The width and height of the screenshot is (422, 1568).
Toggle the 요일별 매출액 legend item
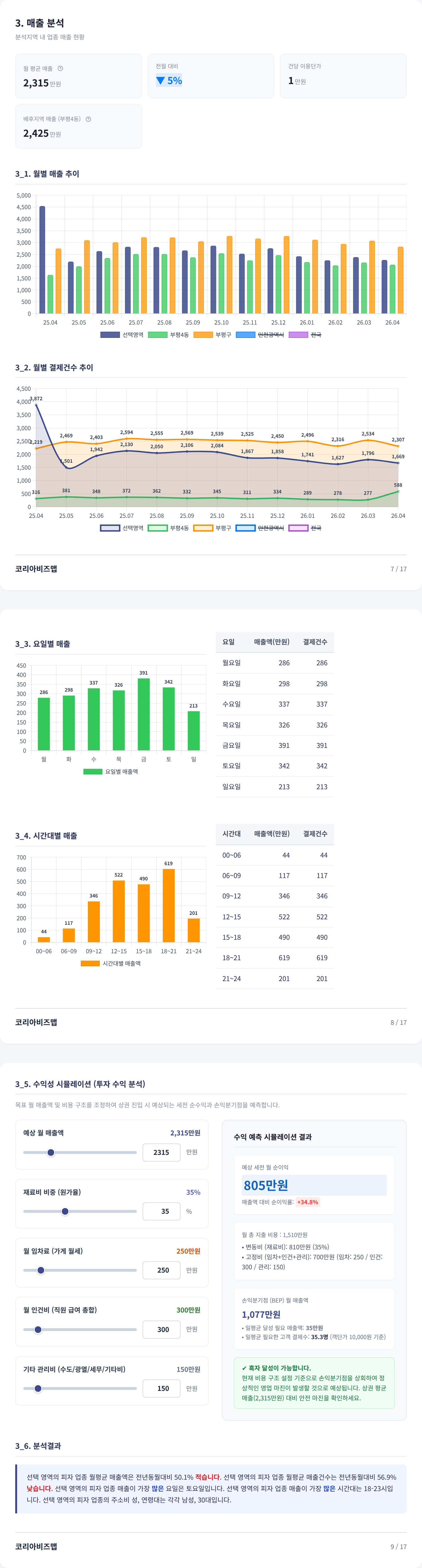coord(111,771)
